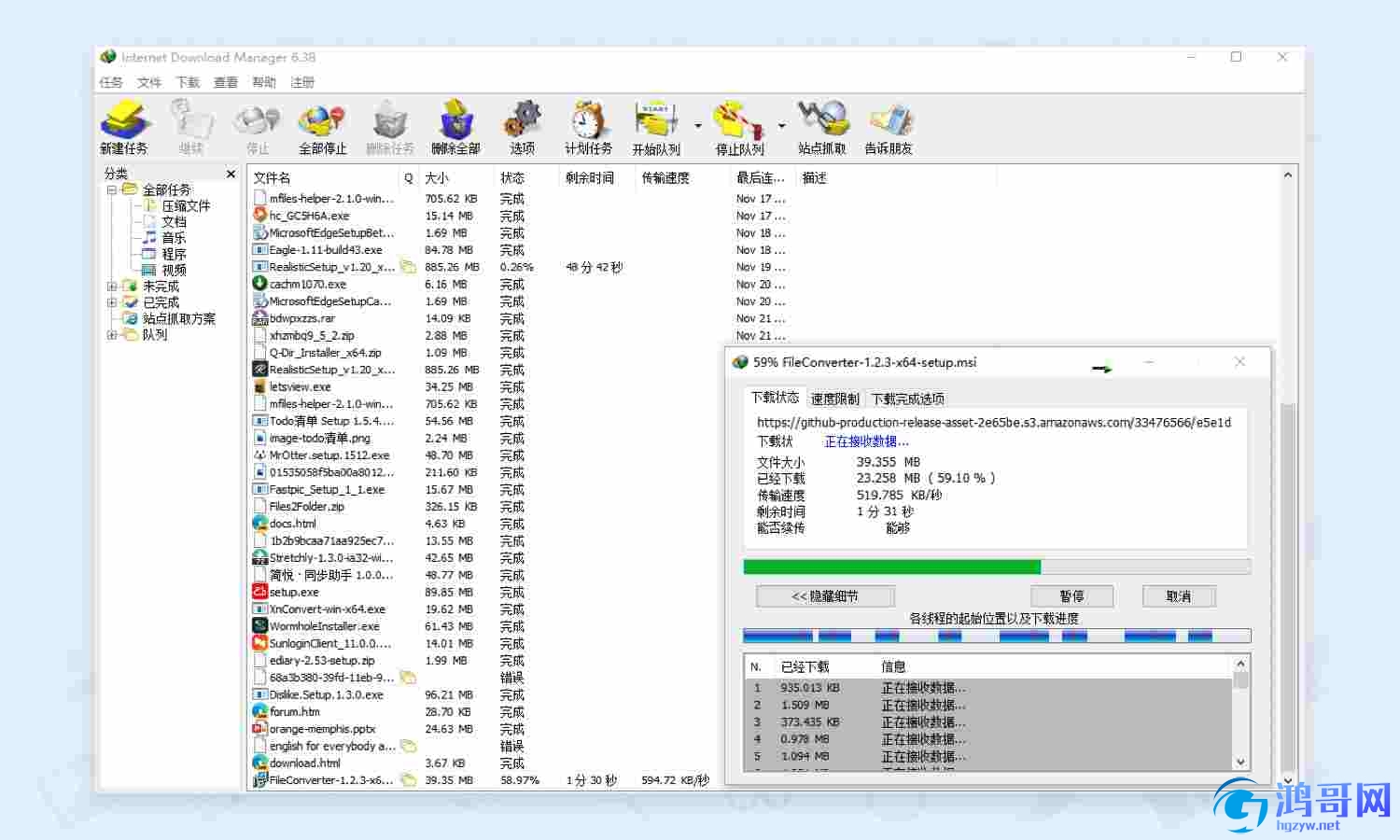Screen dimensions: 1400x840
Task: Open 选项 gear icon in toolbar
Action: pos(523,128)
